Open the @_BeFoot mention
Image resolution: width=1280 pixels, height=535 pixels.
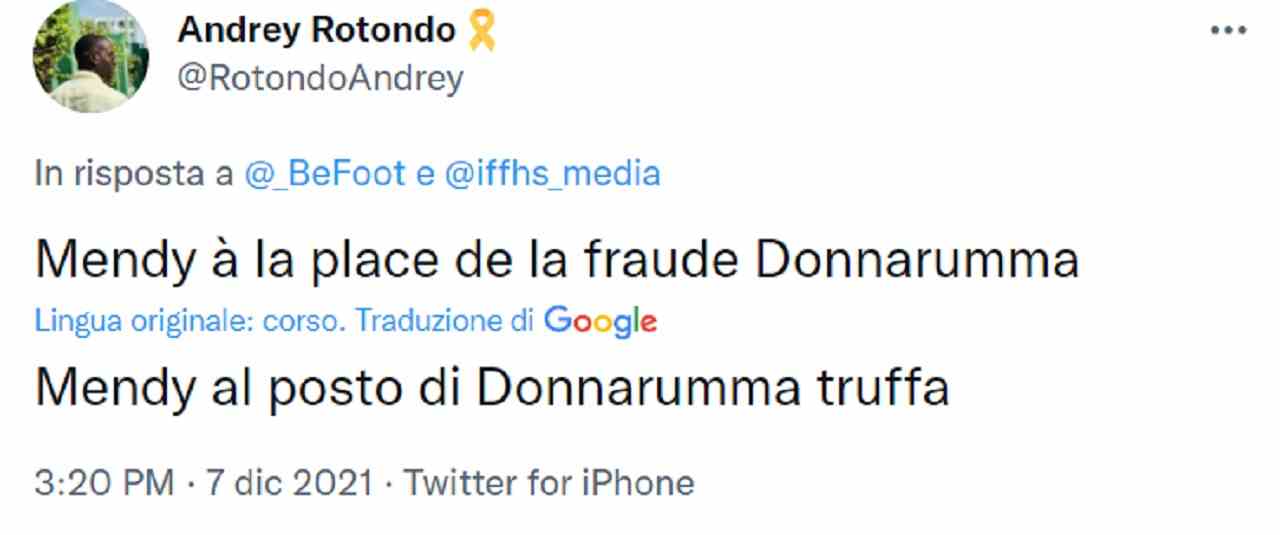[325, 174]
